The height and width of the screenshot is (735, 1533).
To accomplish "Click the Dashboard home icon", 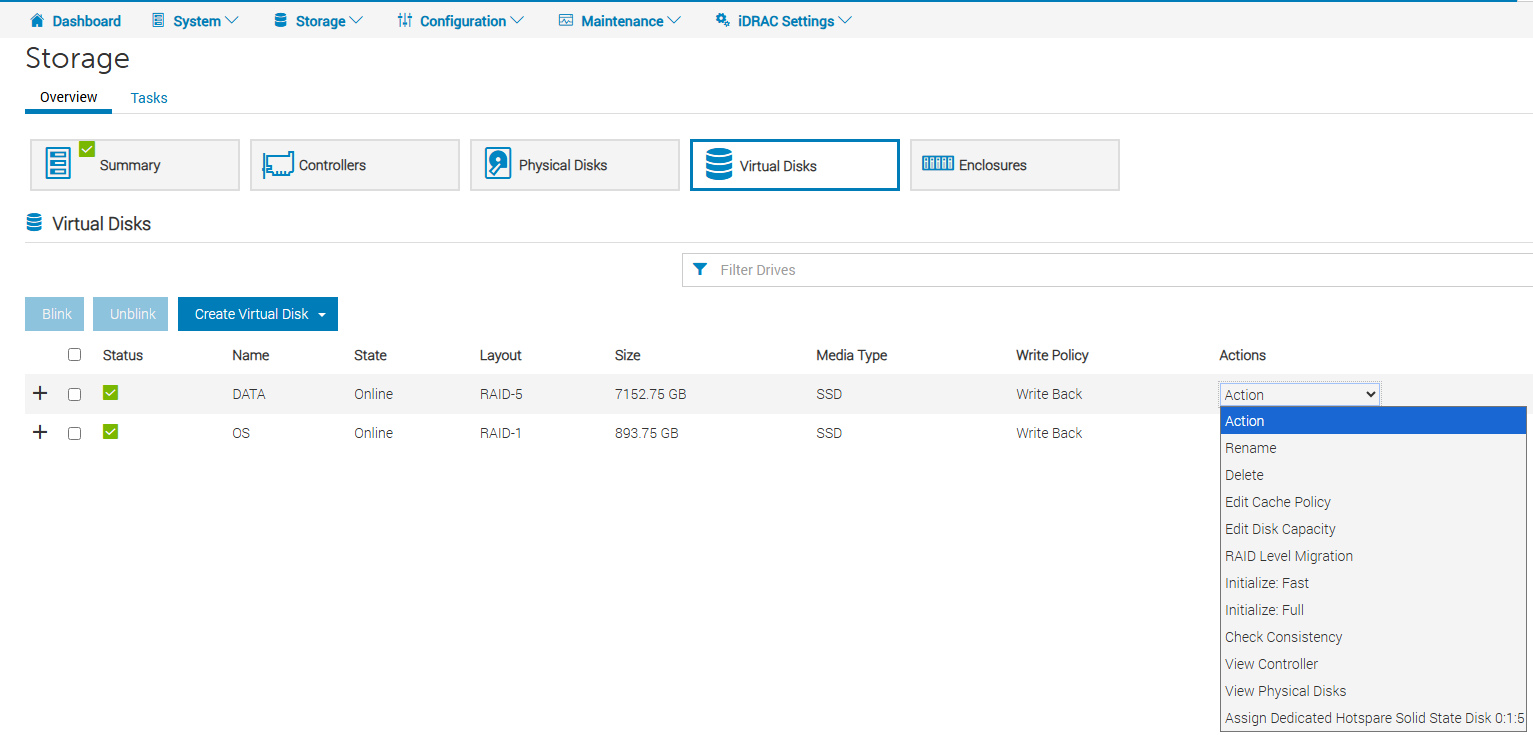I will click(38, 20).
